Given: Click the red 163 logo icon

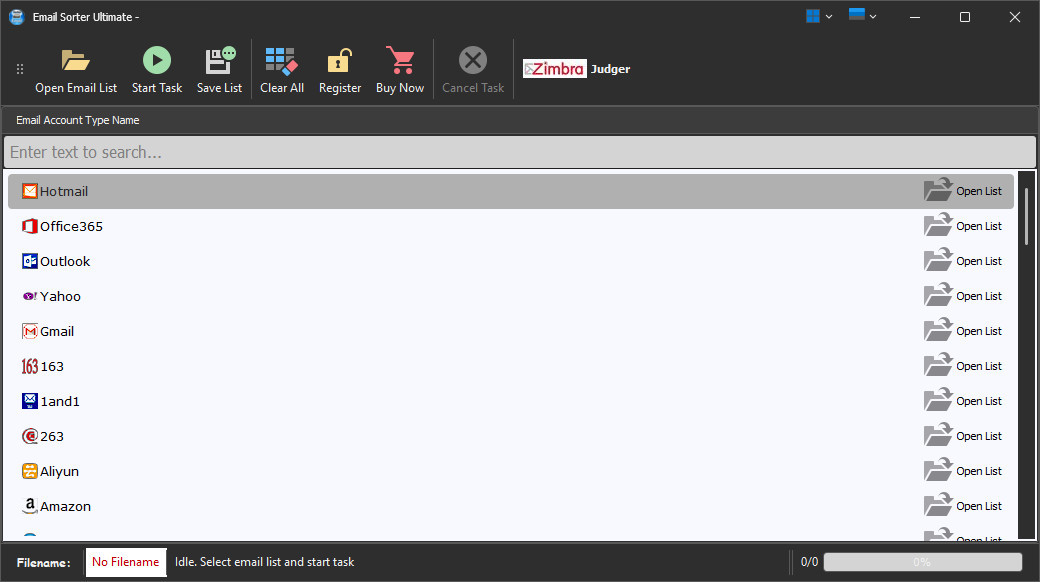Looking at the screenshot, I should click(29, 366).
